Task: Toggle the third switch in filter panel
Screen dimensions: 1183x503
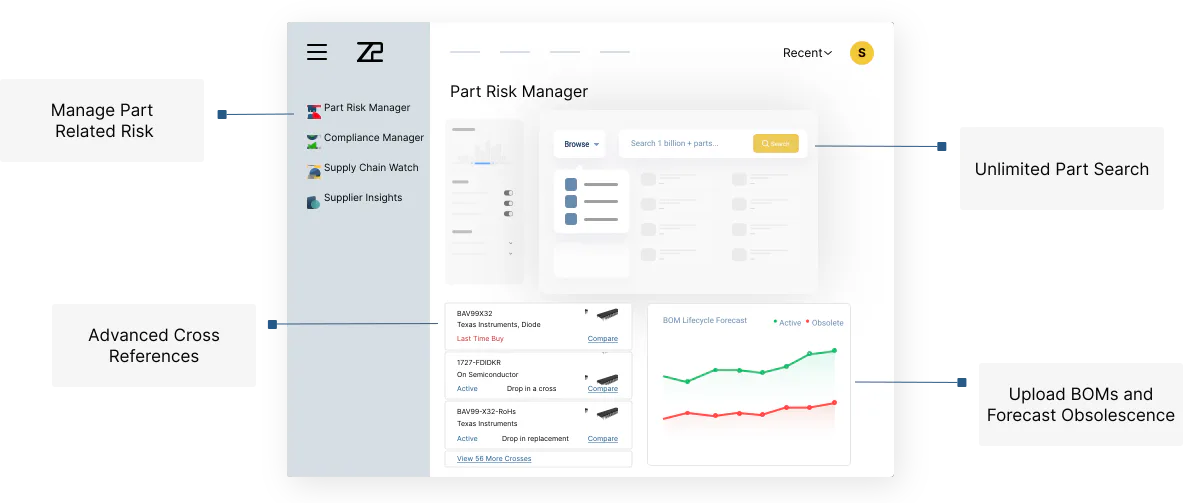Action: click(509, 214)
